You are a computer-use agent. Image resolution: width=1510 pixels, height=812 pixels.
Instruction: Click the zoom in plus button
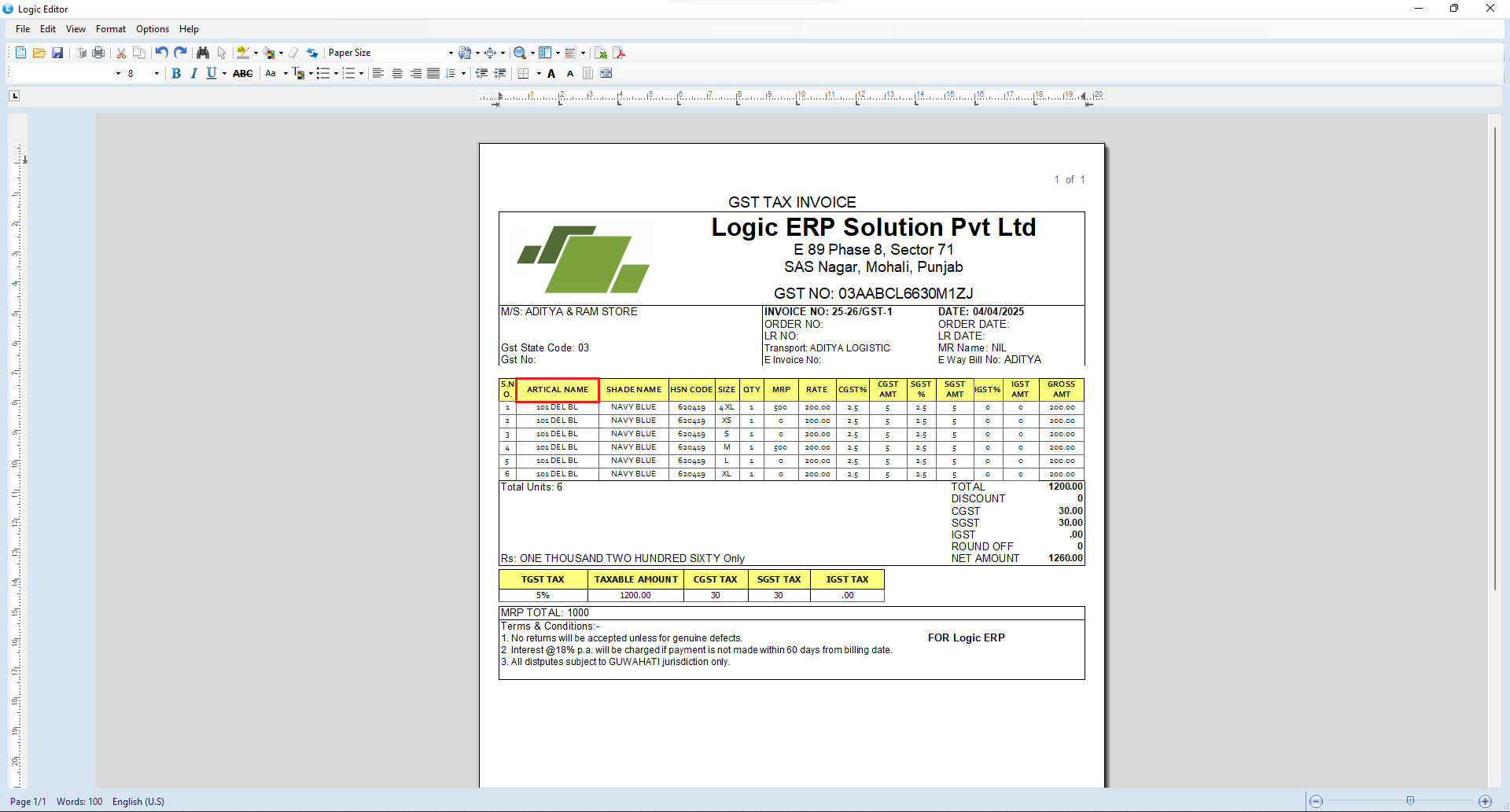pyautogui.click(x=1485, y=801)
